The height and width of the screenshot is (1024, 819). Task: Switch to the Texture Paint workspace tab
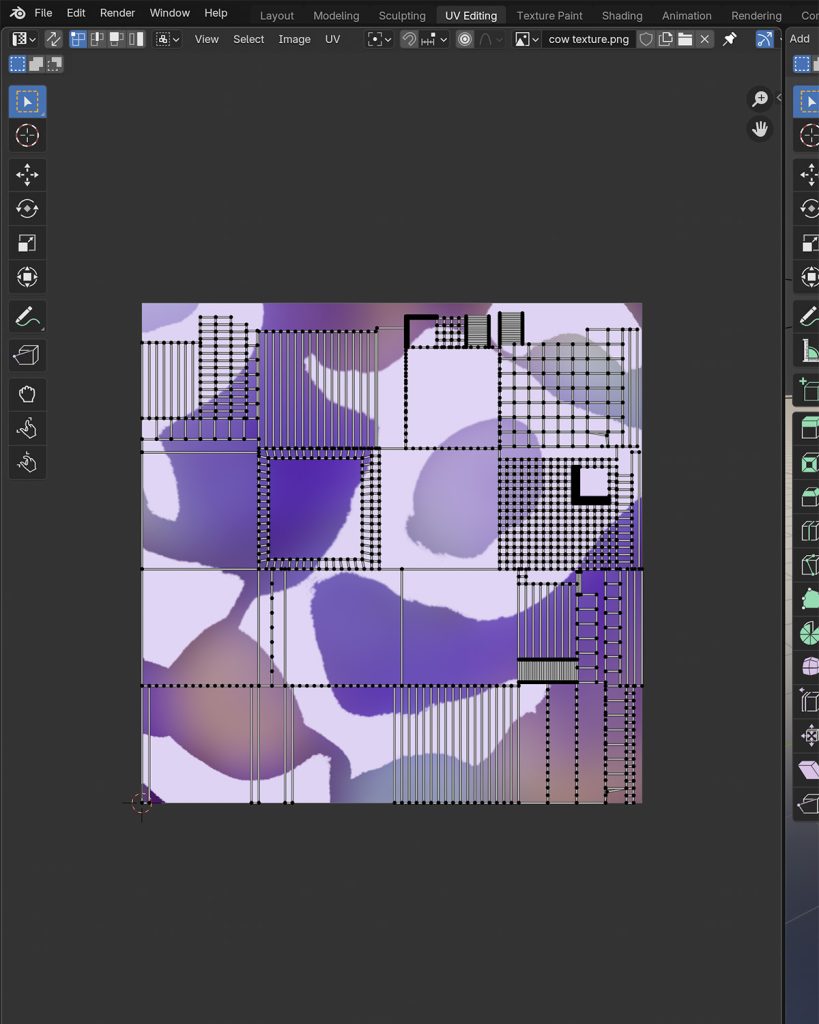[x=549, y=15]
